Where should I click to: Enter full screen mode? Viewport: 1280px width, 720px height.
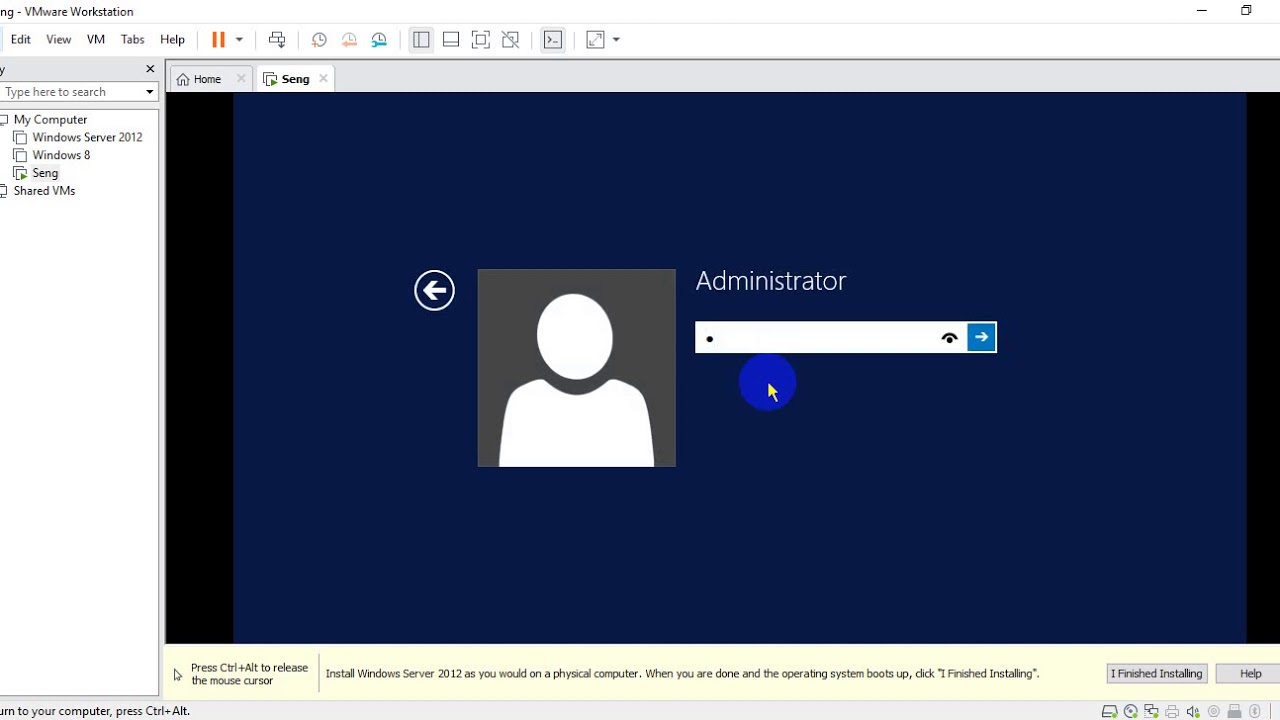[x=481, y=40]
